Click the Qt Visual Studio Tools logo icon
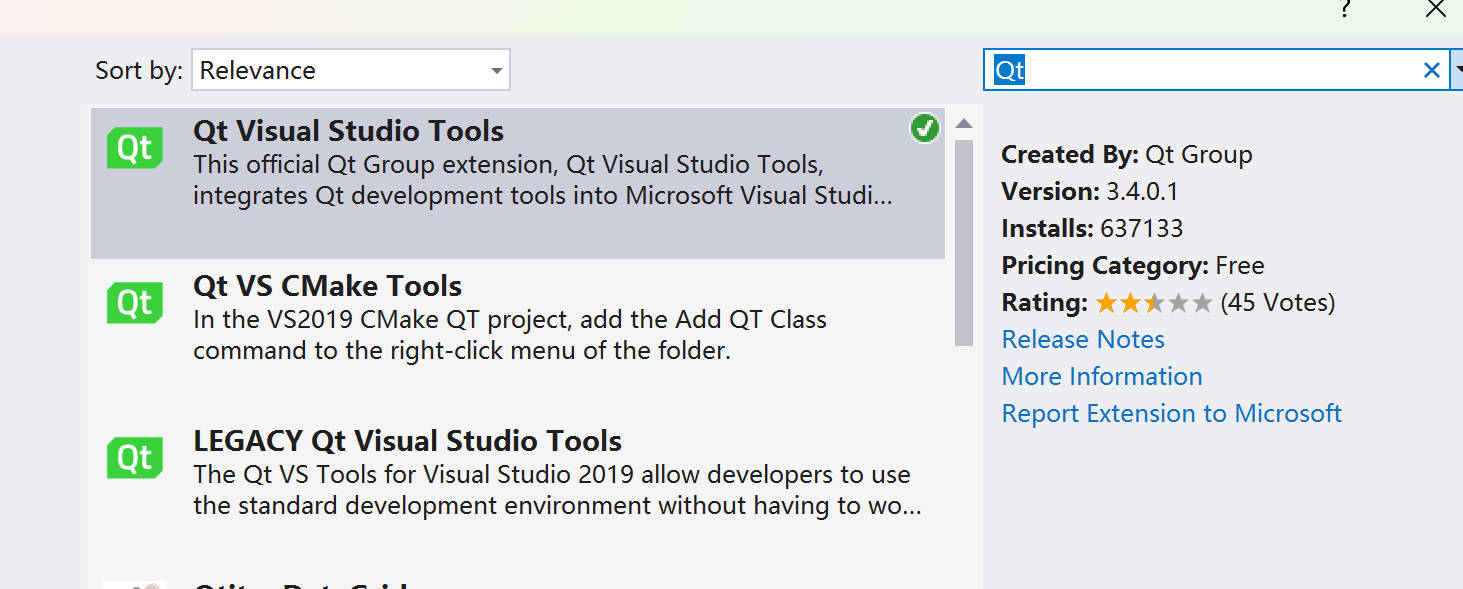Image resolution: width=1463 pixels, height=589 pixels. (135, 148)
